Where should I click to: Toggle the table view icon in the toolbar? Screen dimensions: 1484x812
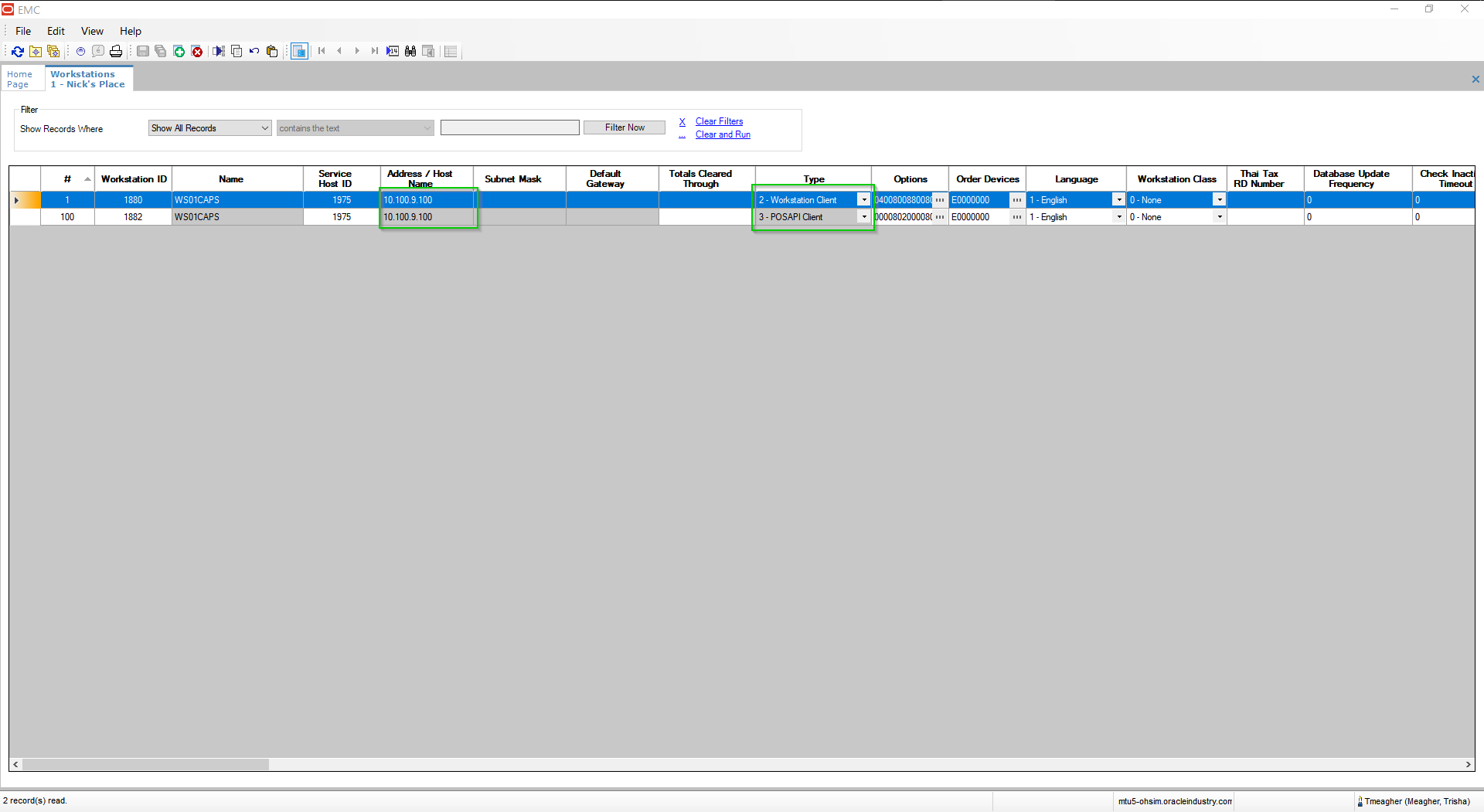(x=299, y=51)
